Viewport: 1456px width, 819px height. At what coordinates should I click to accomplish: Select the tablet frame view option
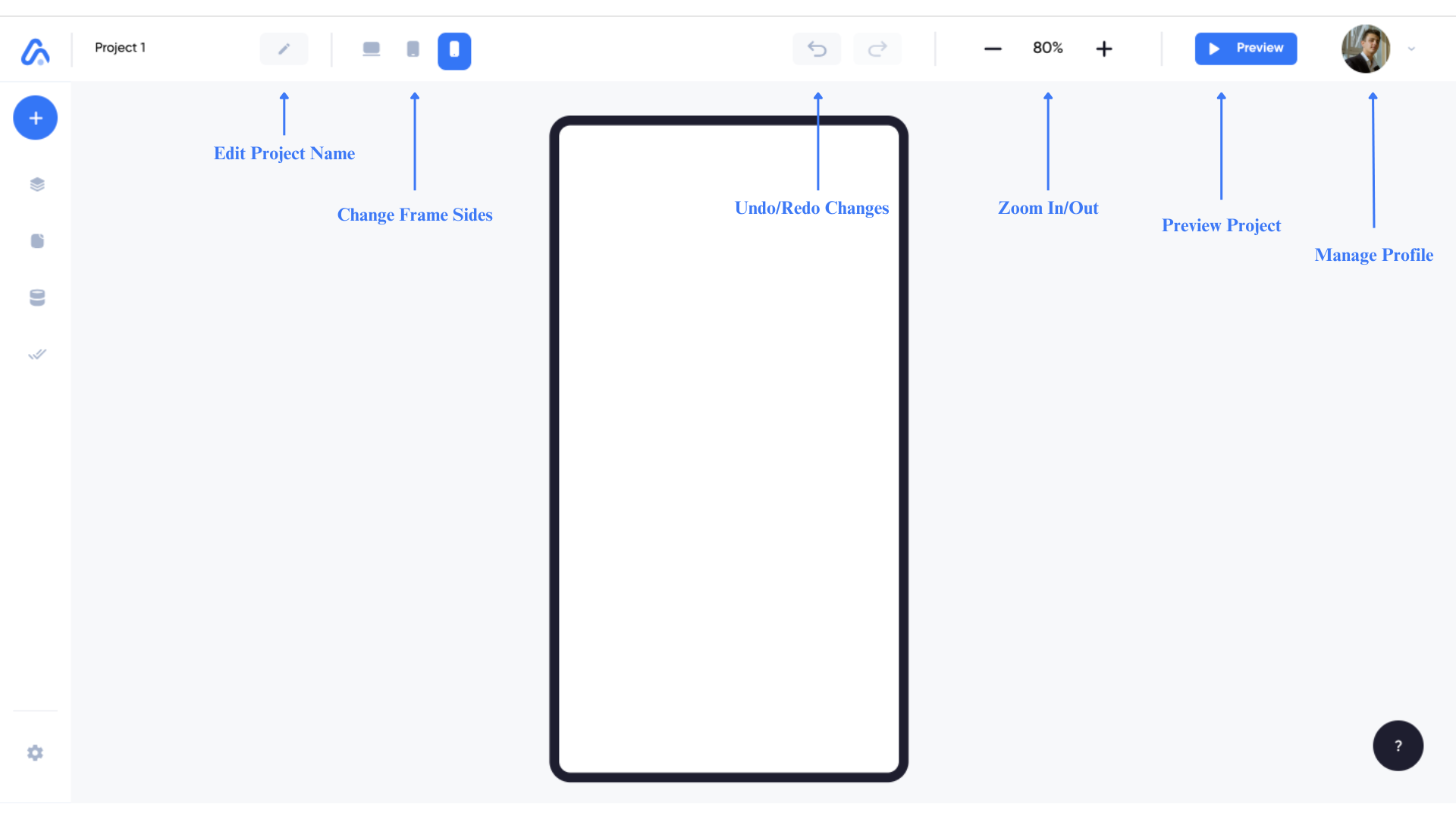point(413,48)
